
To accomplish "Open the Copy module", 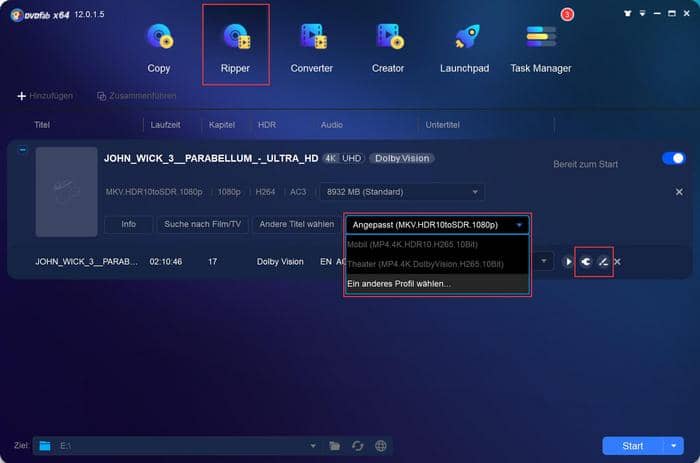I will click(159, 48).
